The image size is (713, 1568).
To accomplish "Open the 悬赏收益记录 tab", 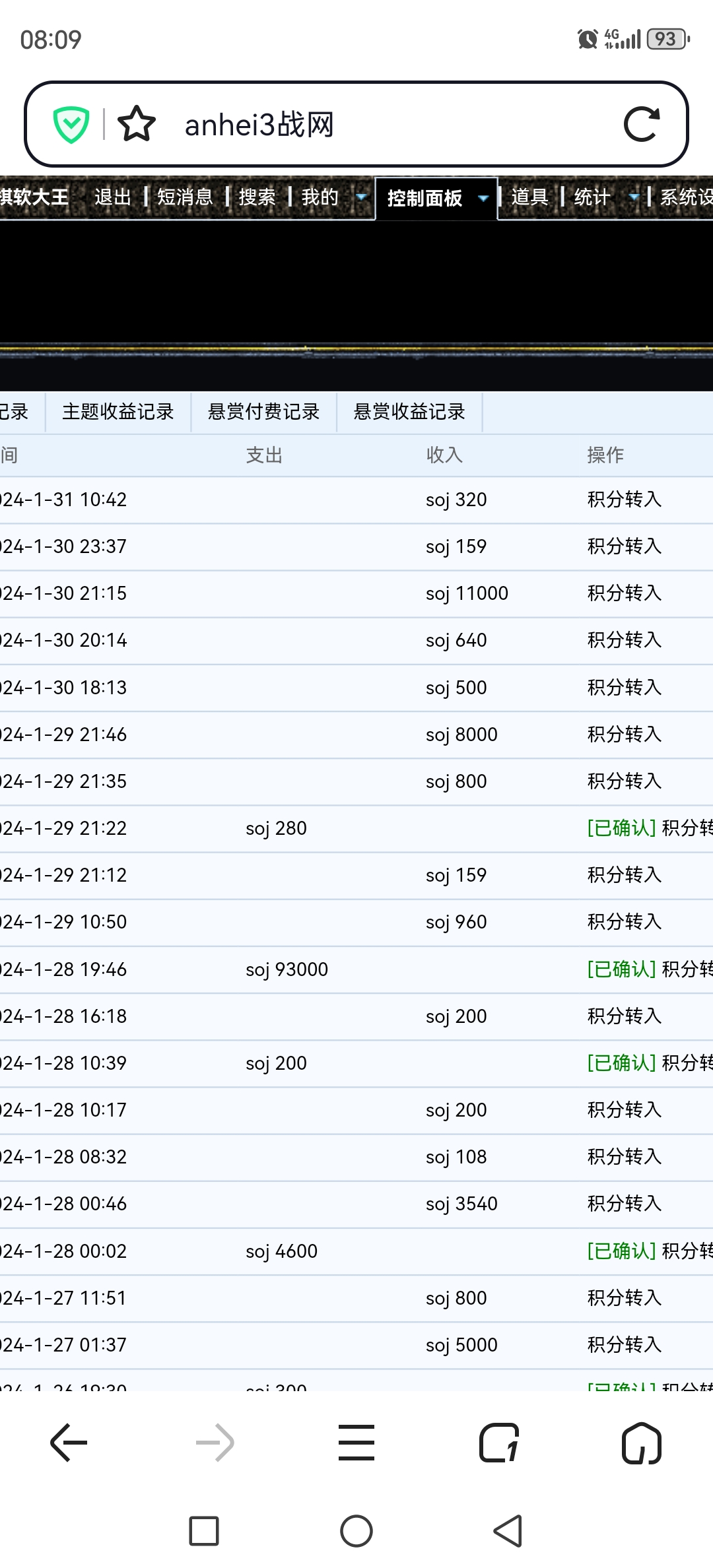I will click(409, 412).
